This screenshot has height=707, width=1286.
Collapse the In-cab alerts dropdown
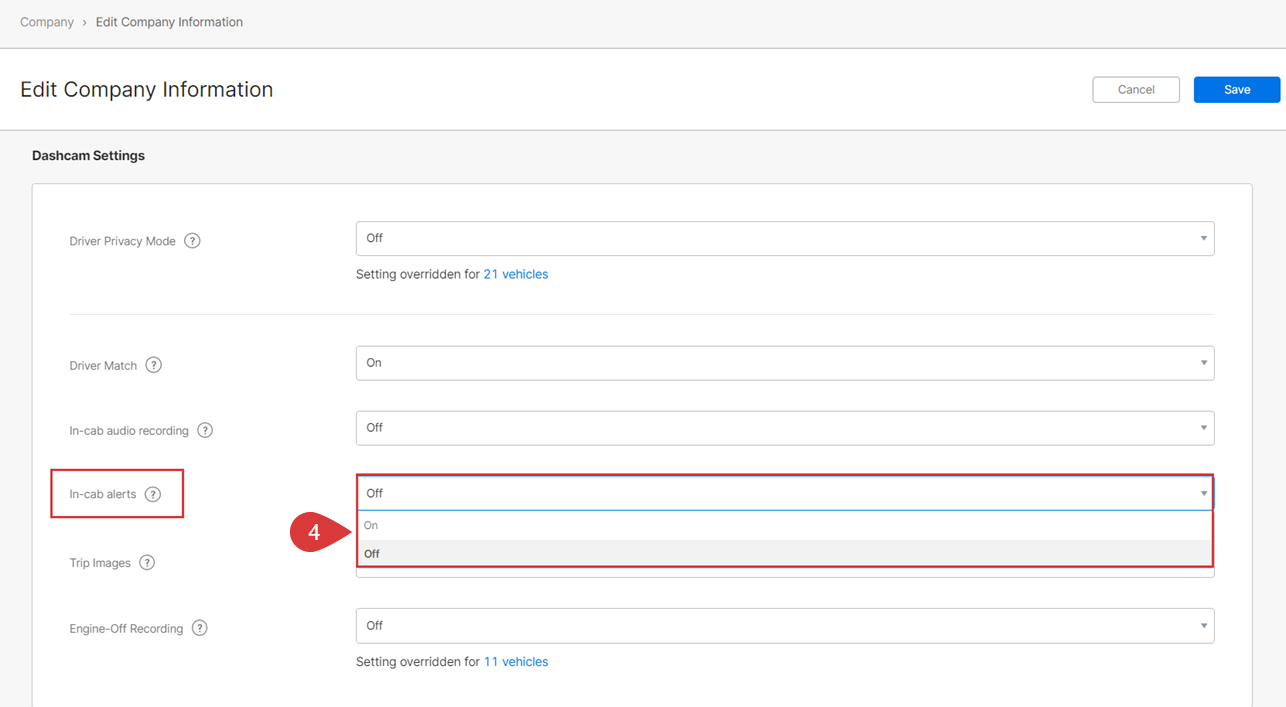[x=784, y=493]
